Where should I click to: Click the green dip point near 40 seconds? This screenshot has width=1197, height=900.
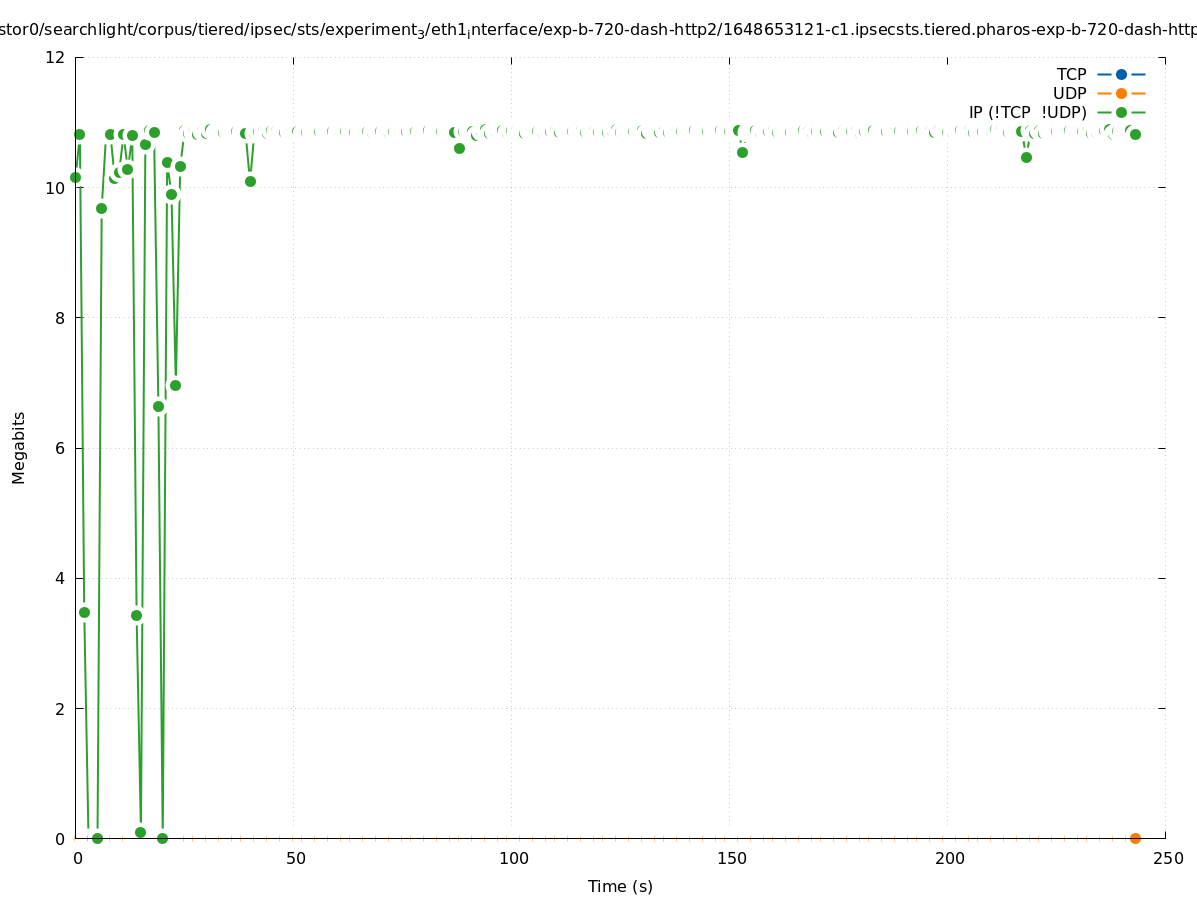point(250,181)
